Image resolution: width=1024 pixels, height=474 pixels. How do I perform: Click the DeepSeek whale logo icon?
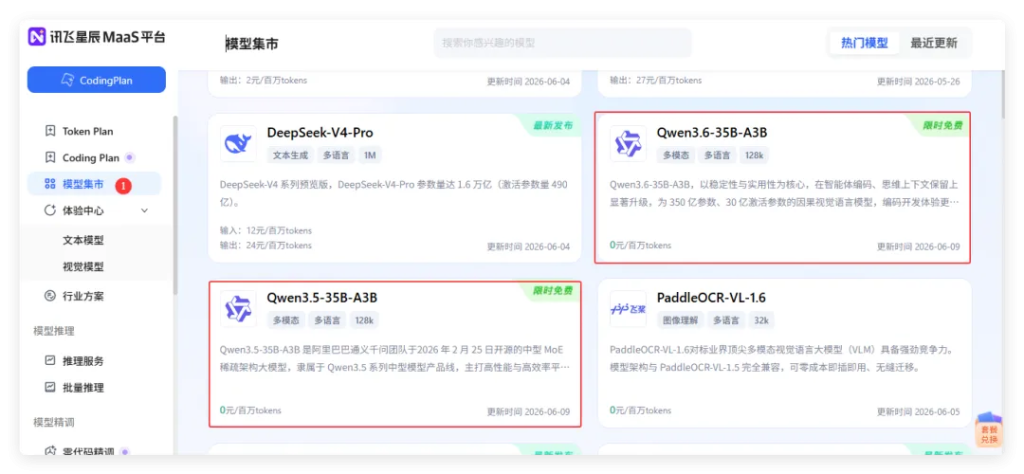(x=238, y=144)
